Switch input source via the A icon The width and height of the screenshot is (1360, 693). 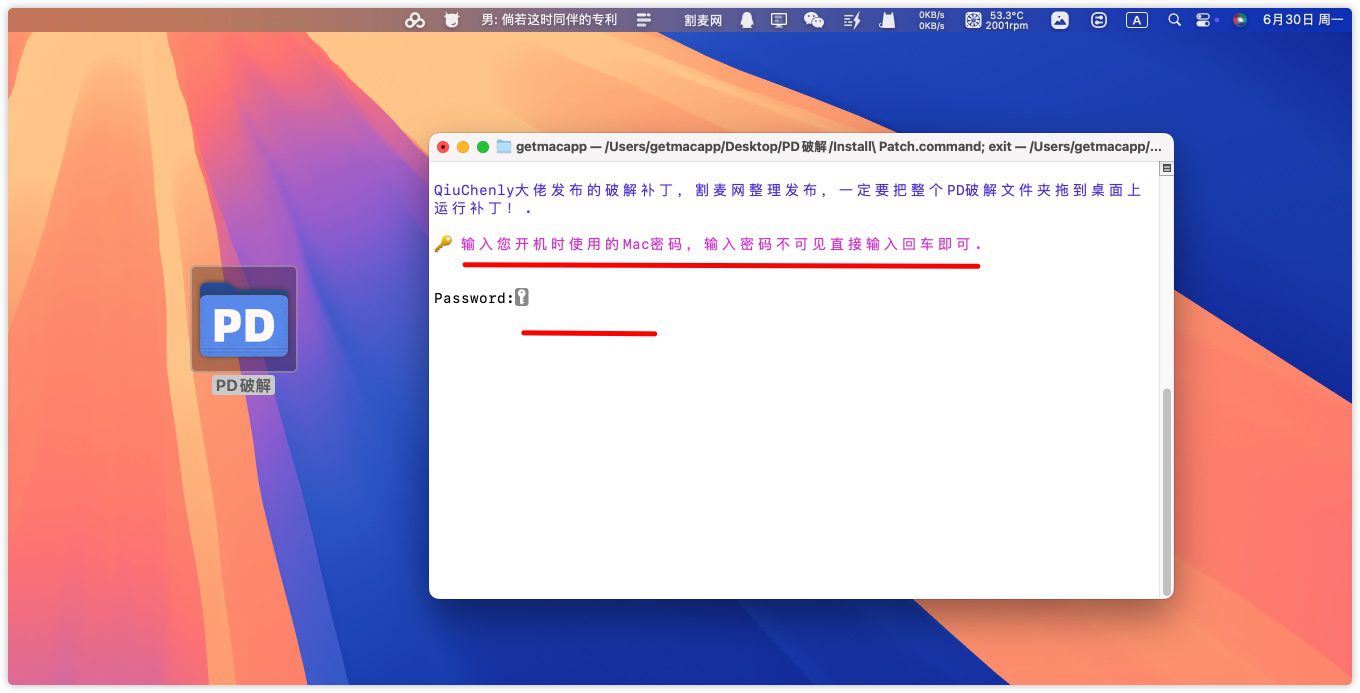(x=1137, y=20)
